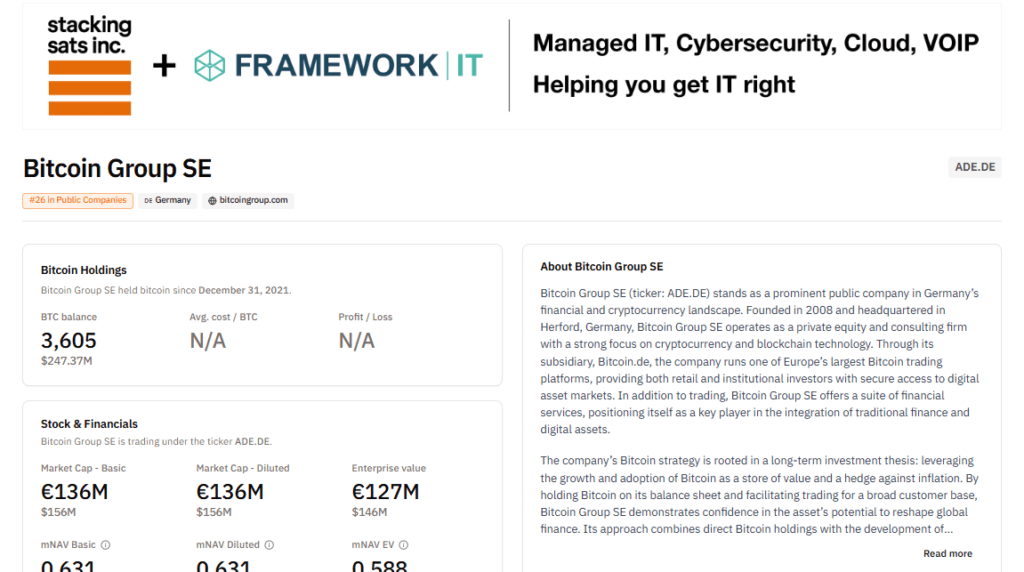This screenshot has width=1024, height=572.
Task: Click the Germany country tag
Action: click(x=173, y=200)
